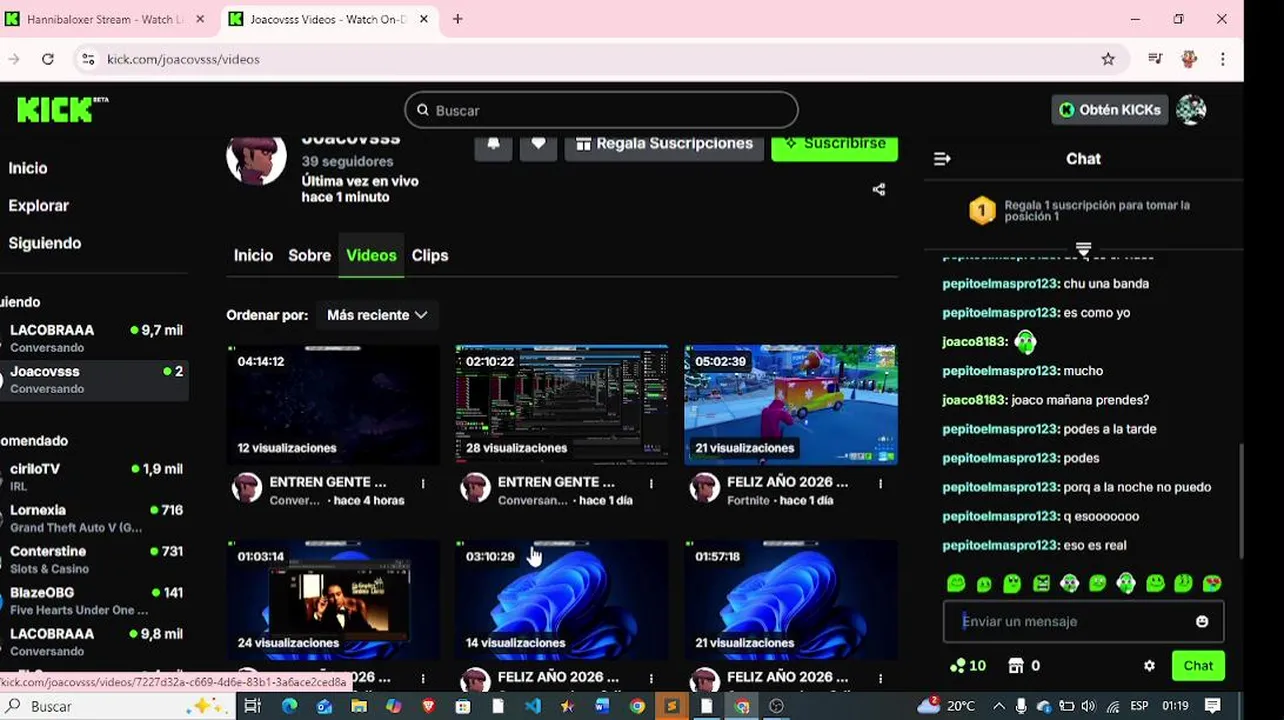Open options menu for the Fortnite video

click(x=881, y=483)
